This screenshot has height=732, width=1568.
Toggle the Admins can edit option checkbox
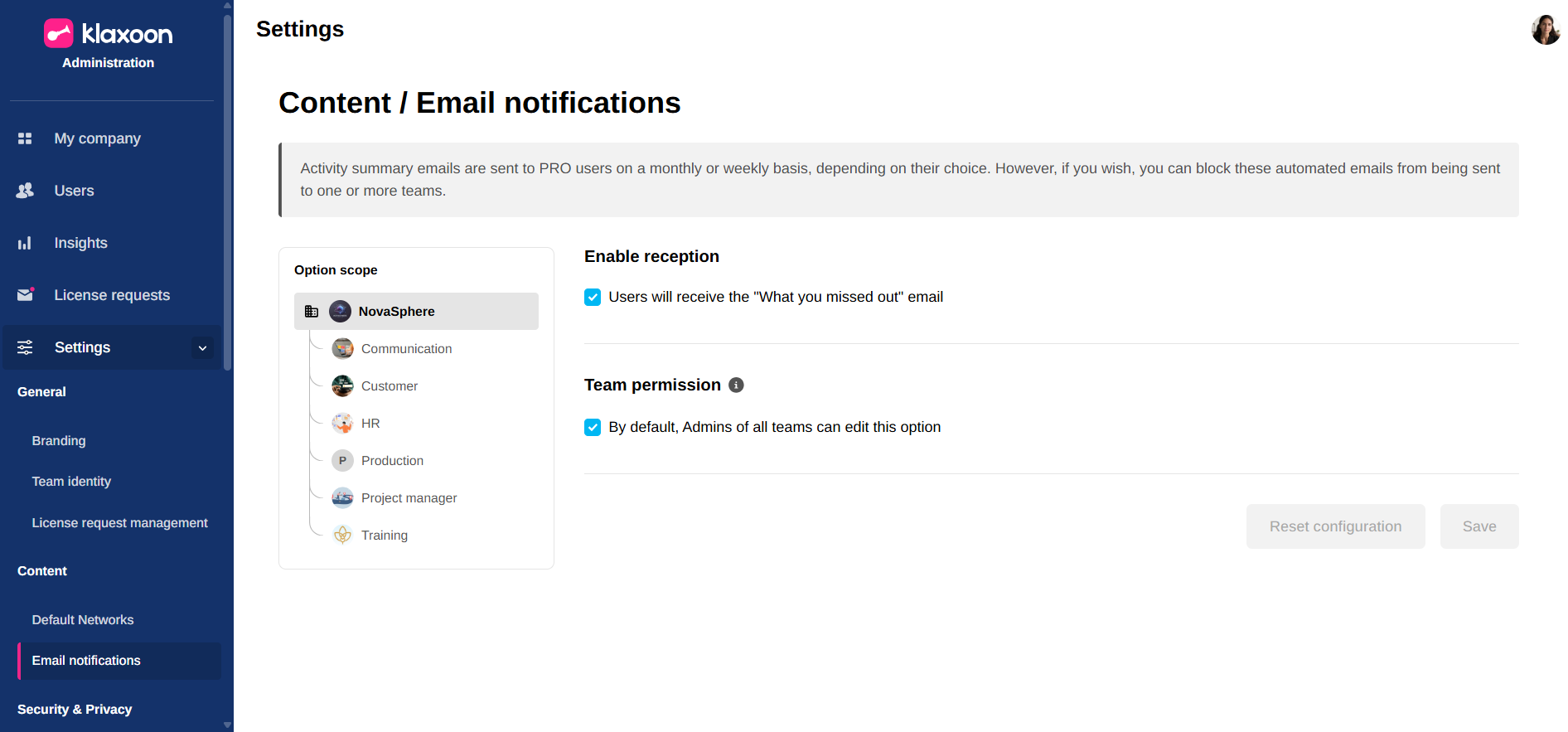click(593, 427)
